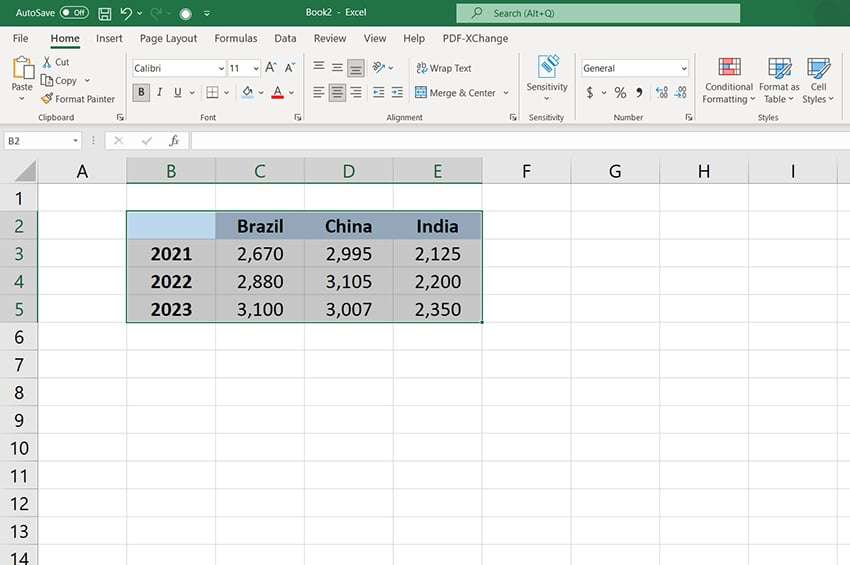Screen dimensions: 850x565
Task: Expand the General number format dropdown
Action: tap(684, 69)
